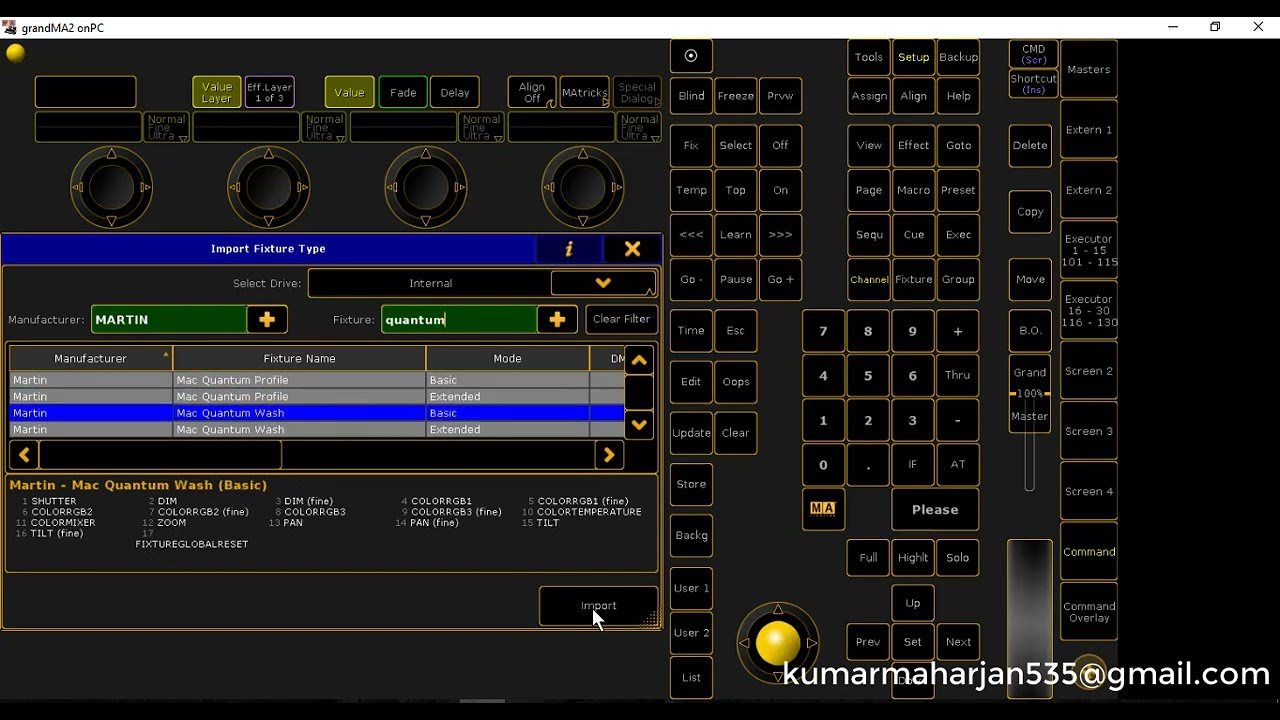Image resolution: width=1280 pixels, height=720 pixels.
Task: Click the Please key
Action: 935,510
